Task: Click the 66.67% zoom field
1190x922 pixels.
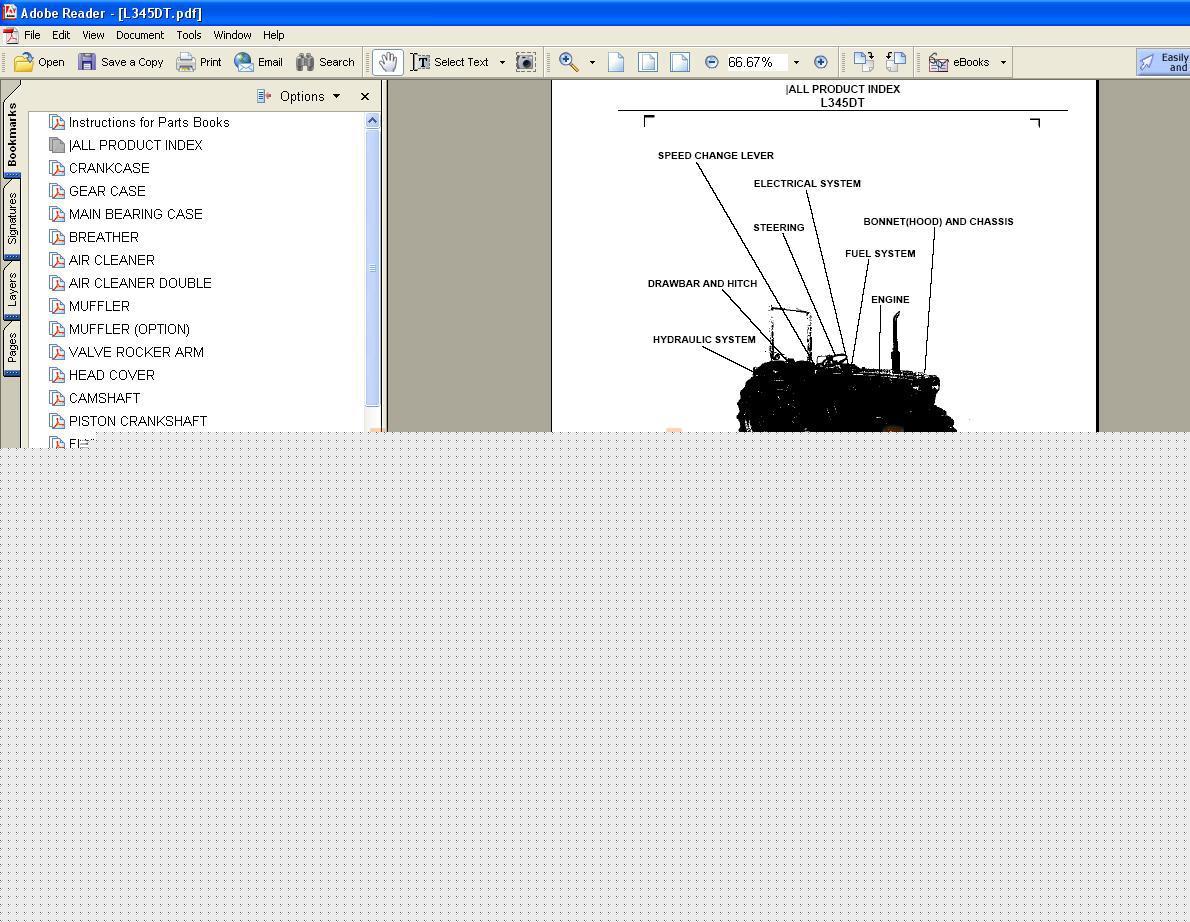Action: (756, 62)
